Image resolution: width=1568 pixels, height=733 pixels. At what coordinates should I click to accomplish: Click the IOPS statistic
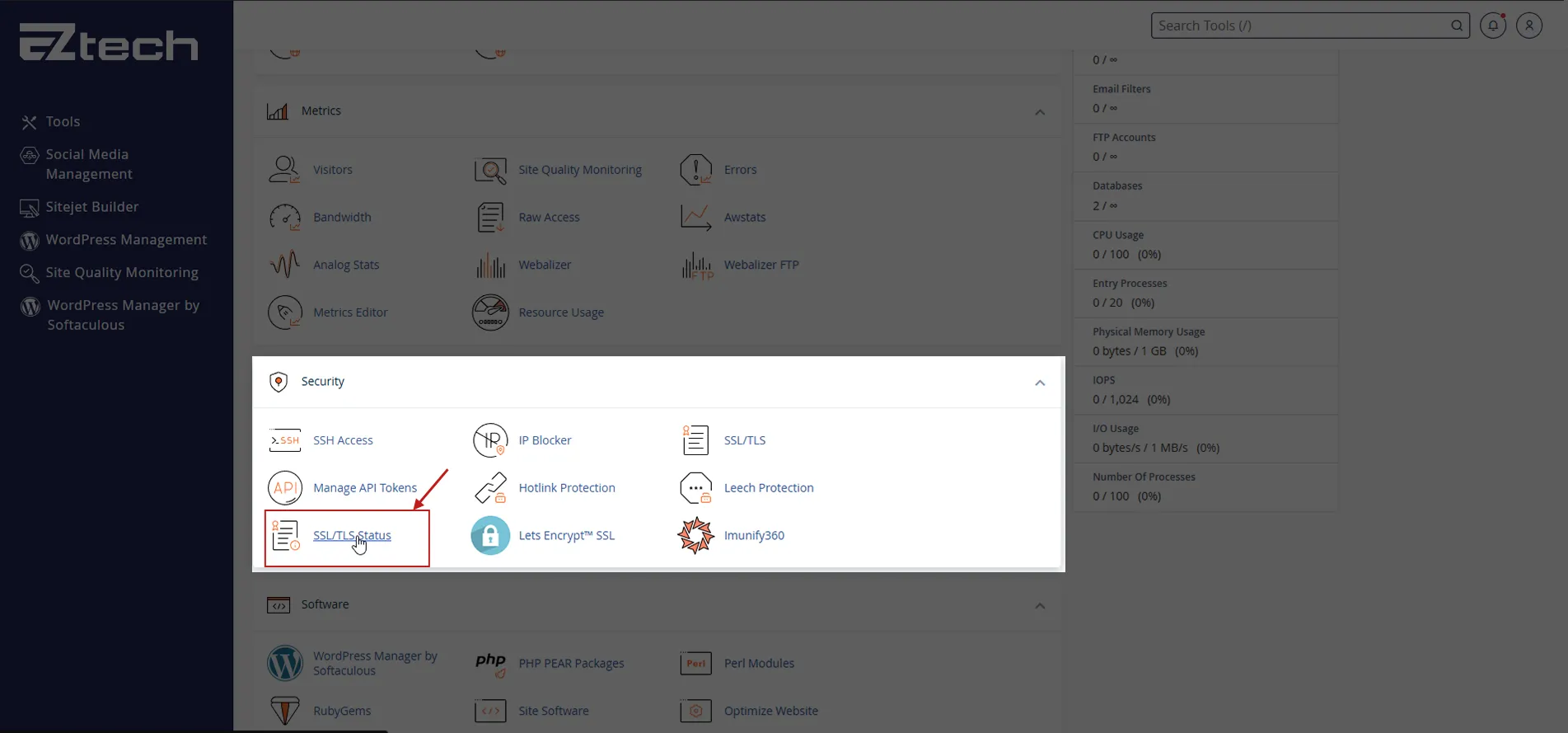click(1206, 390)
